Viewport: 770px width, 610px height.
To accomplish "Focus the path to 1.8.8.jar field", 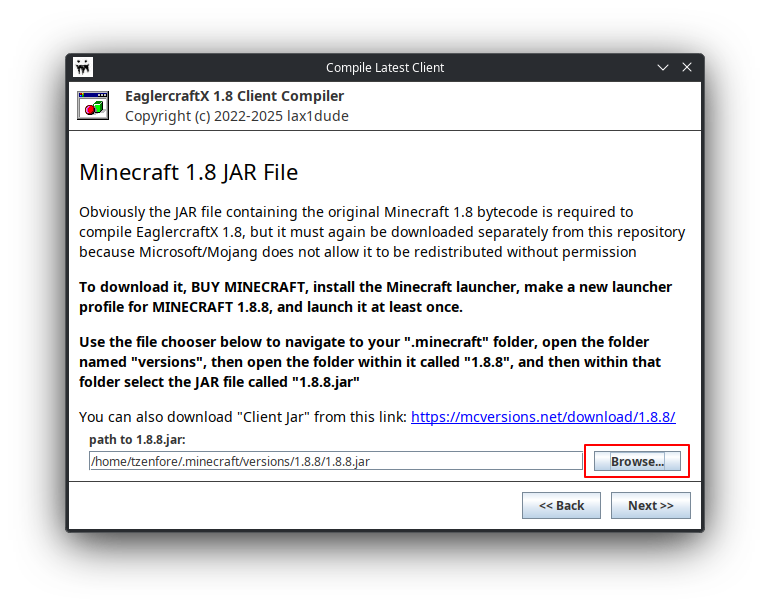I will click(336, 461).
